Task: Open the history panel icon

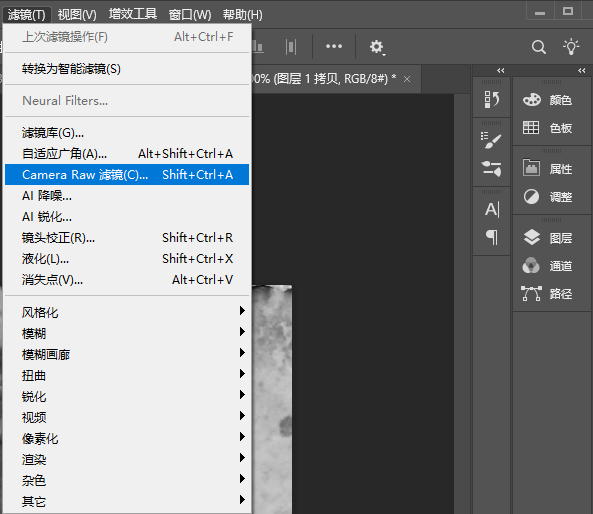Action: (x=492, y=99)
